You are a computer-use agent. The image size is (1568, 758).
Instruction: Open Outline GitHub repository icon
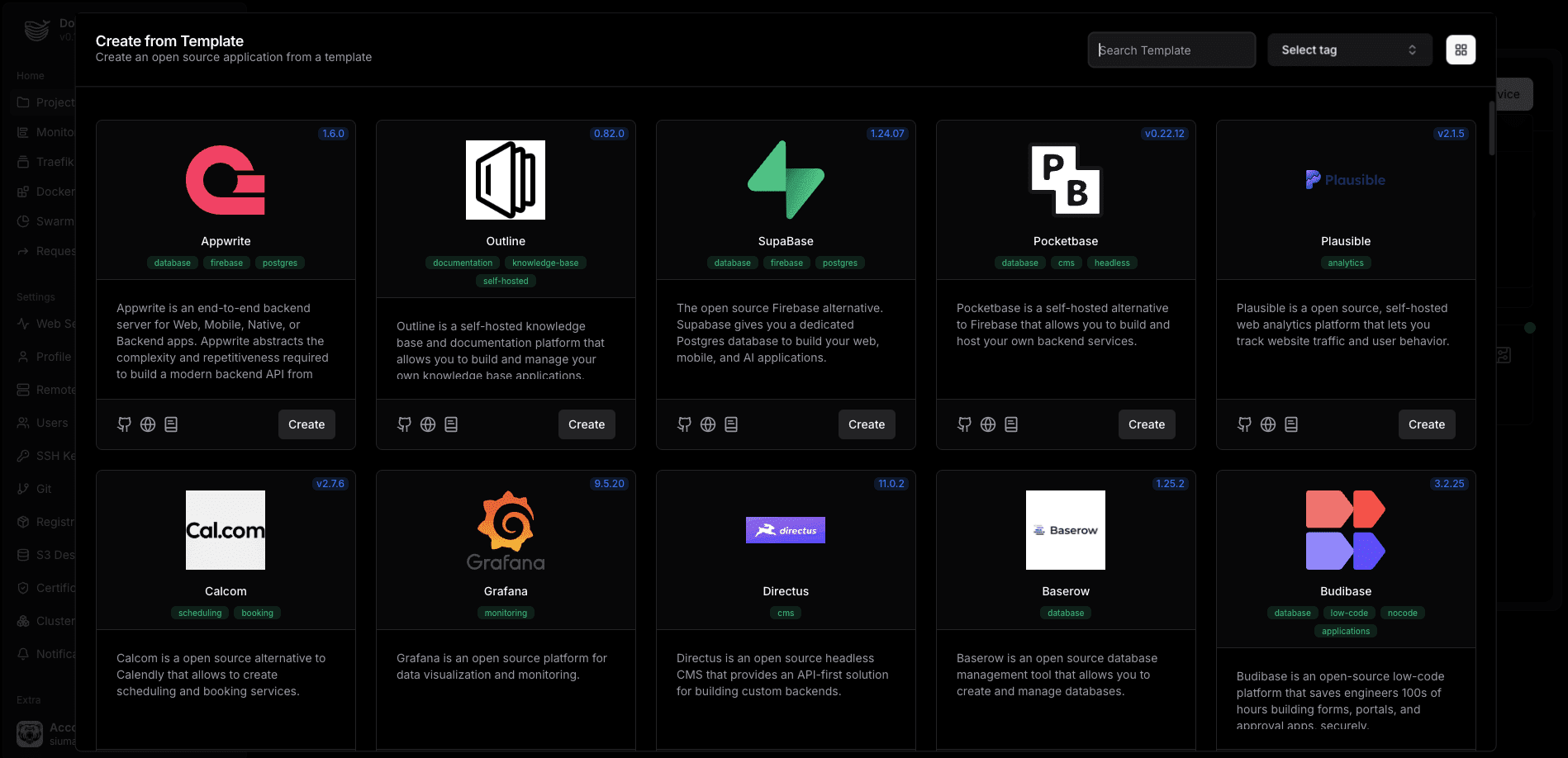click(404, 424)
